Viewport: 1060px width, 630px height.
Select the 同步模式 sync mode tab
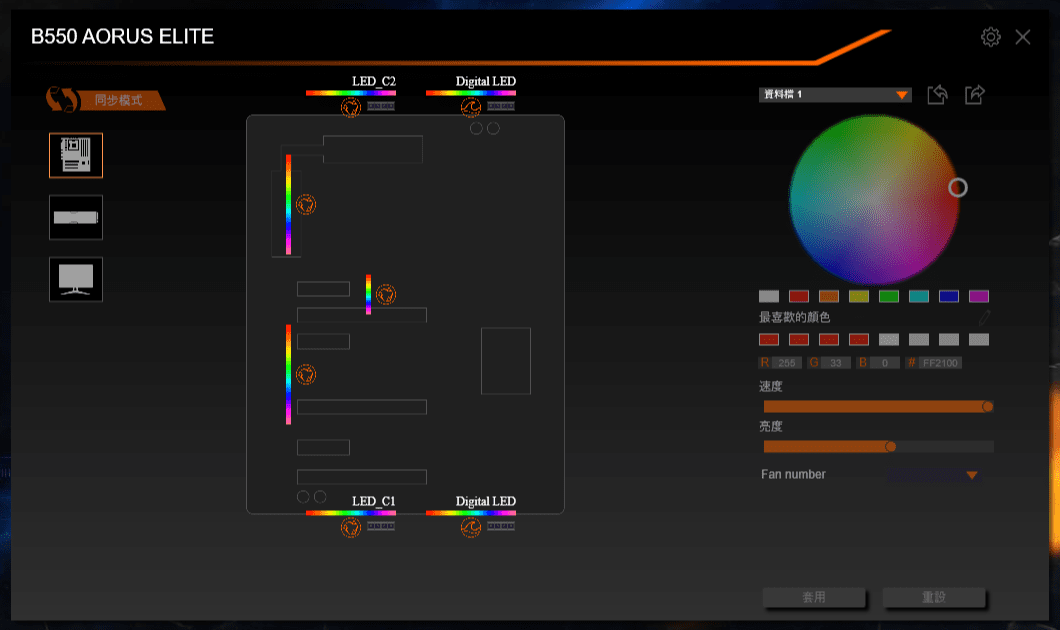click(115, 100)
